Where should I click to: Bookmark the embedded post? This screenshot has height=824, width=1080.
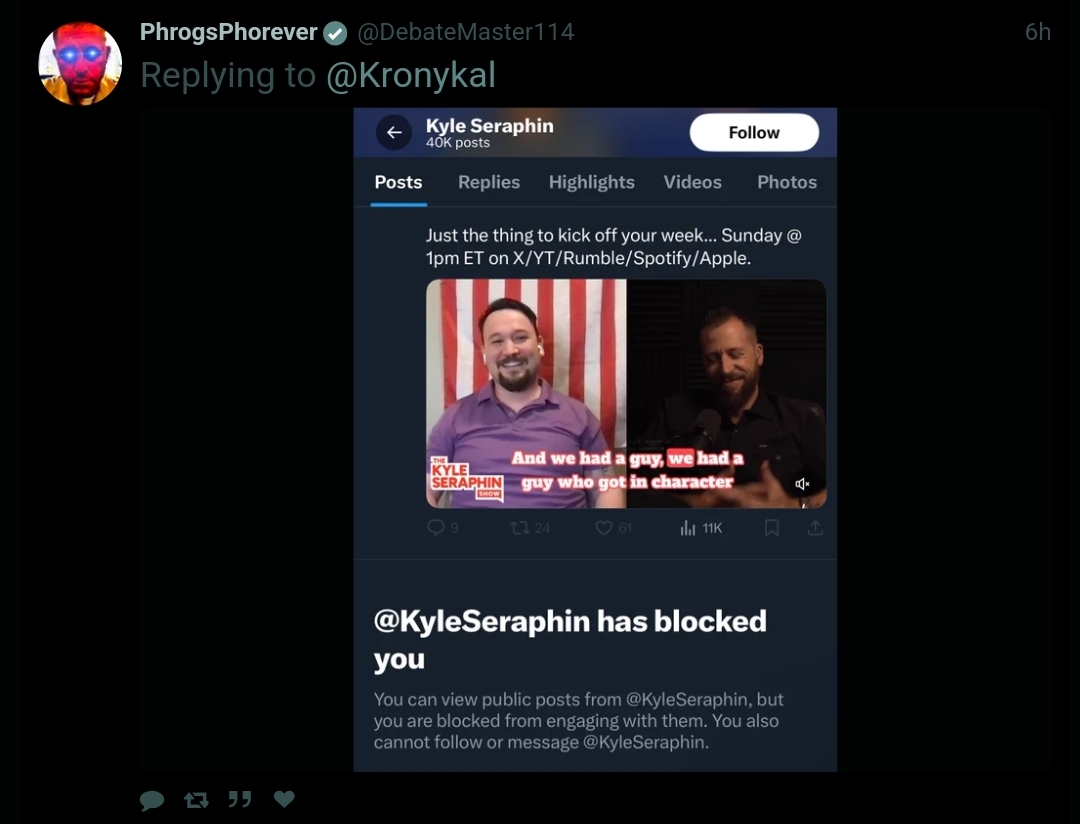772,528
